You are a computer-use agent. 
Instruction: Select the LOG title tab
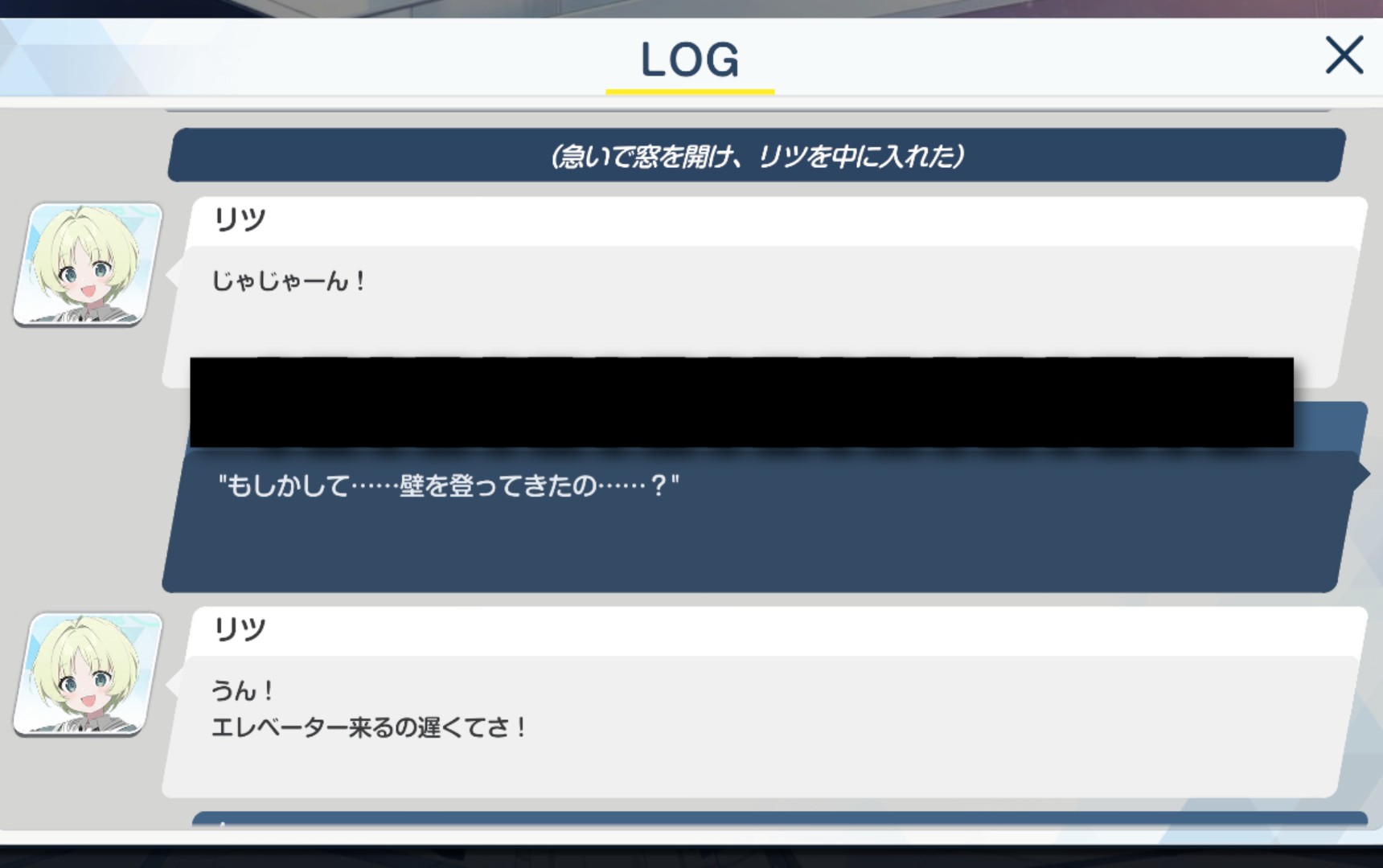click(x=690, y=59)
